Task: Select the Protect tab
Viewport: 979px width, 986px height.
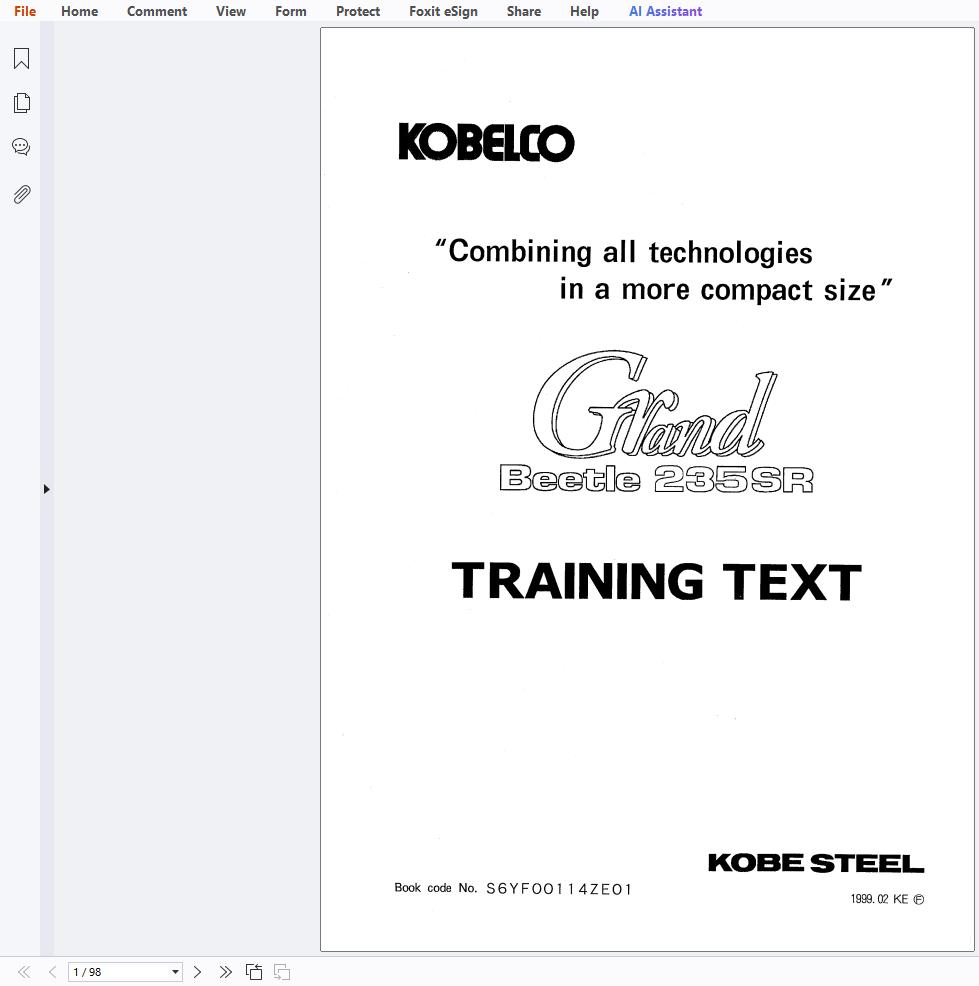Action: [358, 11]
